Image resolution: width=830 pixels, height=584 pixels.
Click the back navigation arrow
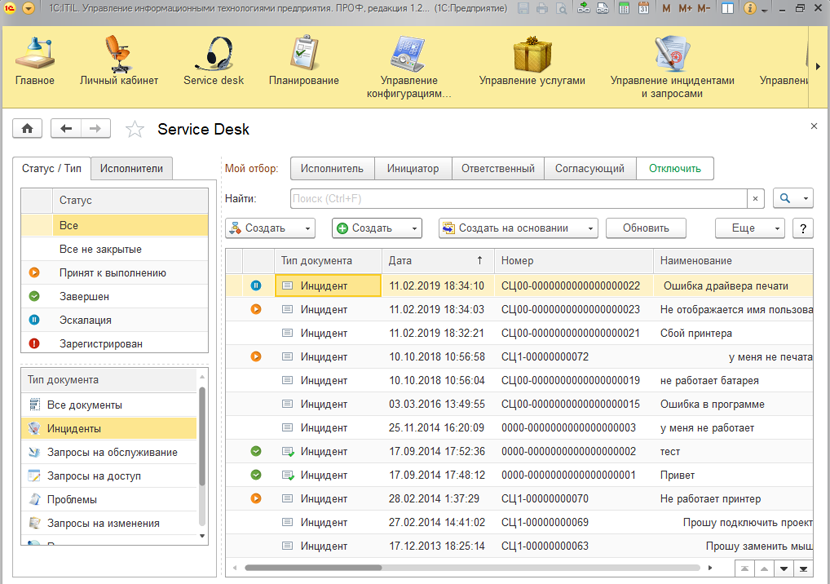tap(67, 129)
